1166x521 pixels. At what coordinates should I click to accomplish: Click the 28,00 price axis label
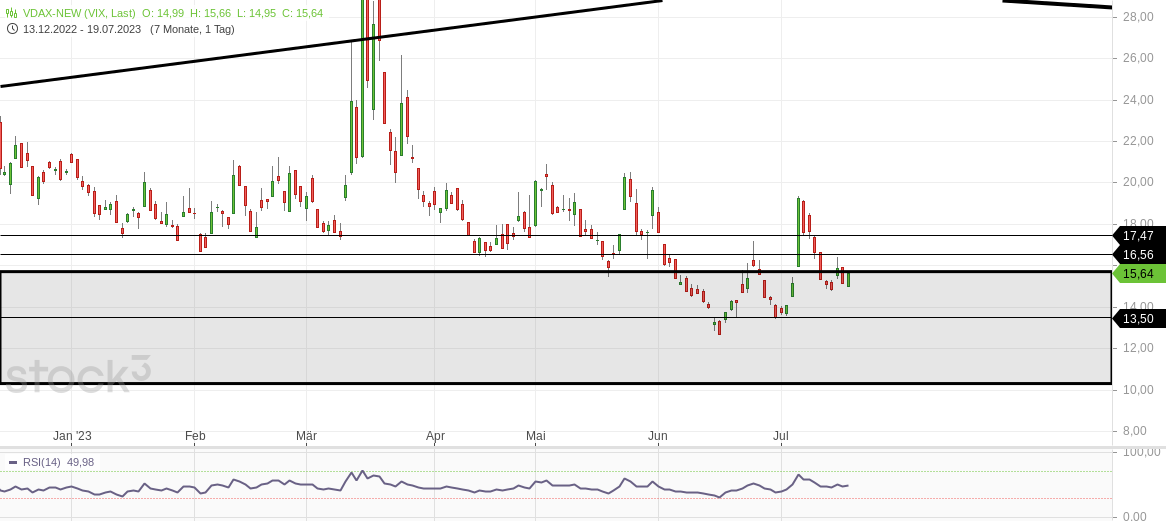click(1138, 16)
